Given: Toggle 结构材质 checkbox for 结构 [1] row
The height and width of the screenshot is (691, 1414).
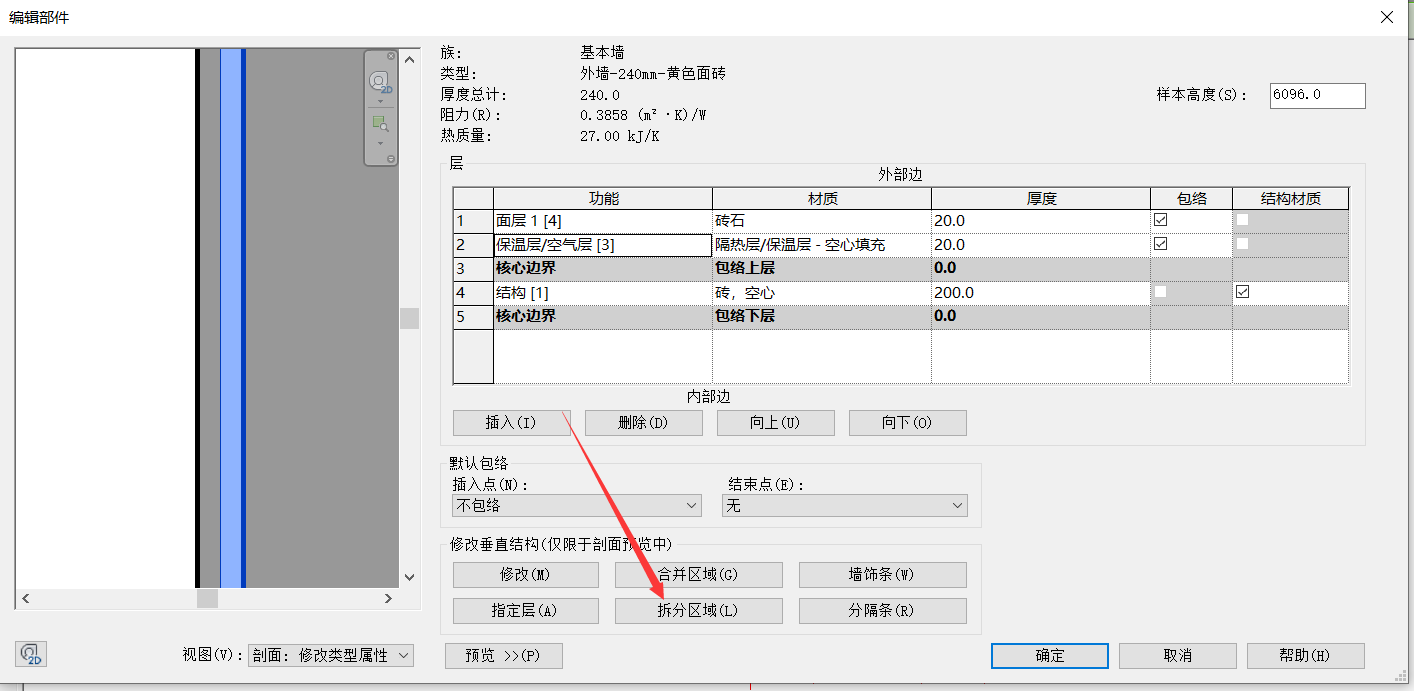Looking at the screenshot, I should pos(1242,292).
